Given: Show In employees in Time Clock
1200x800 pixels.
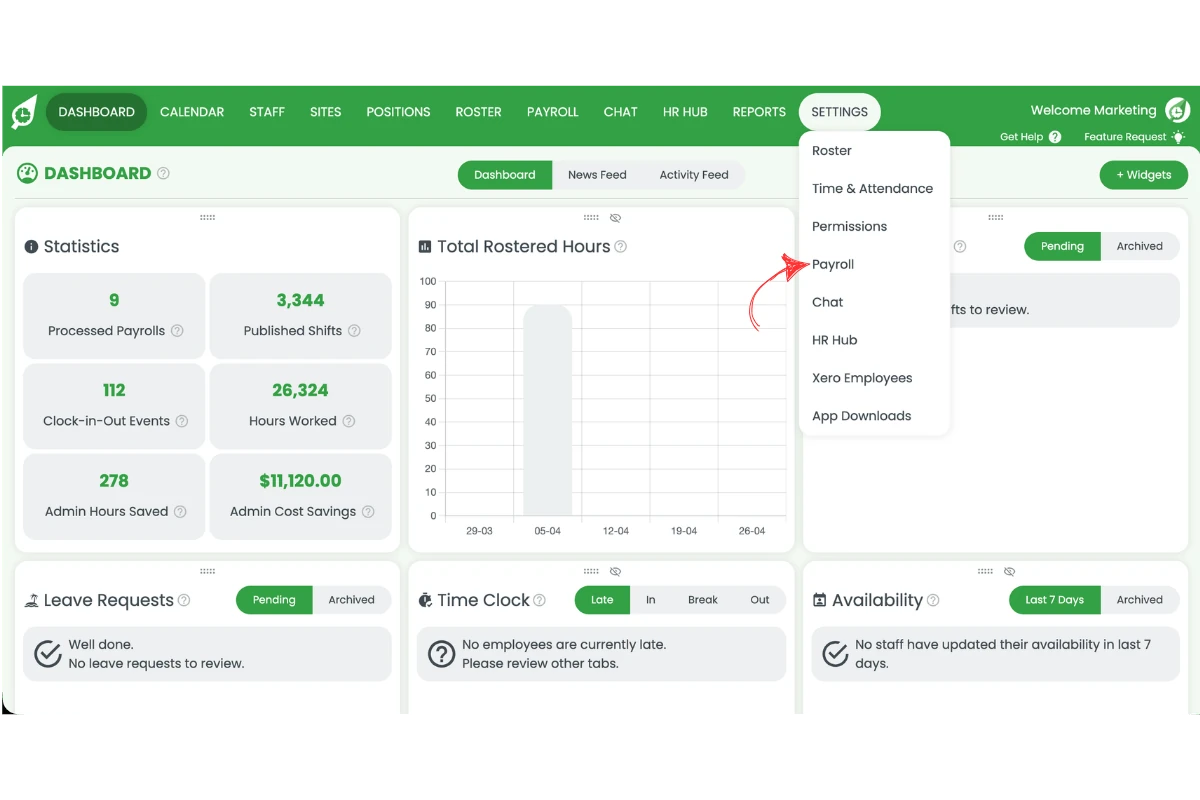Looking at the screenshot, I should tap(650, 600).
